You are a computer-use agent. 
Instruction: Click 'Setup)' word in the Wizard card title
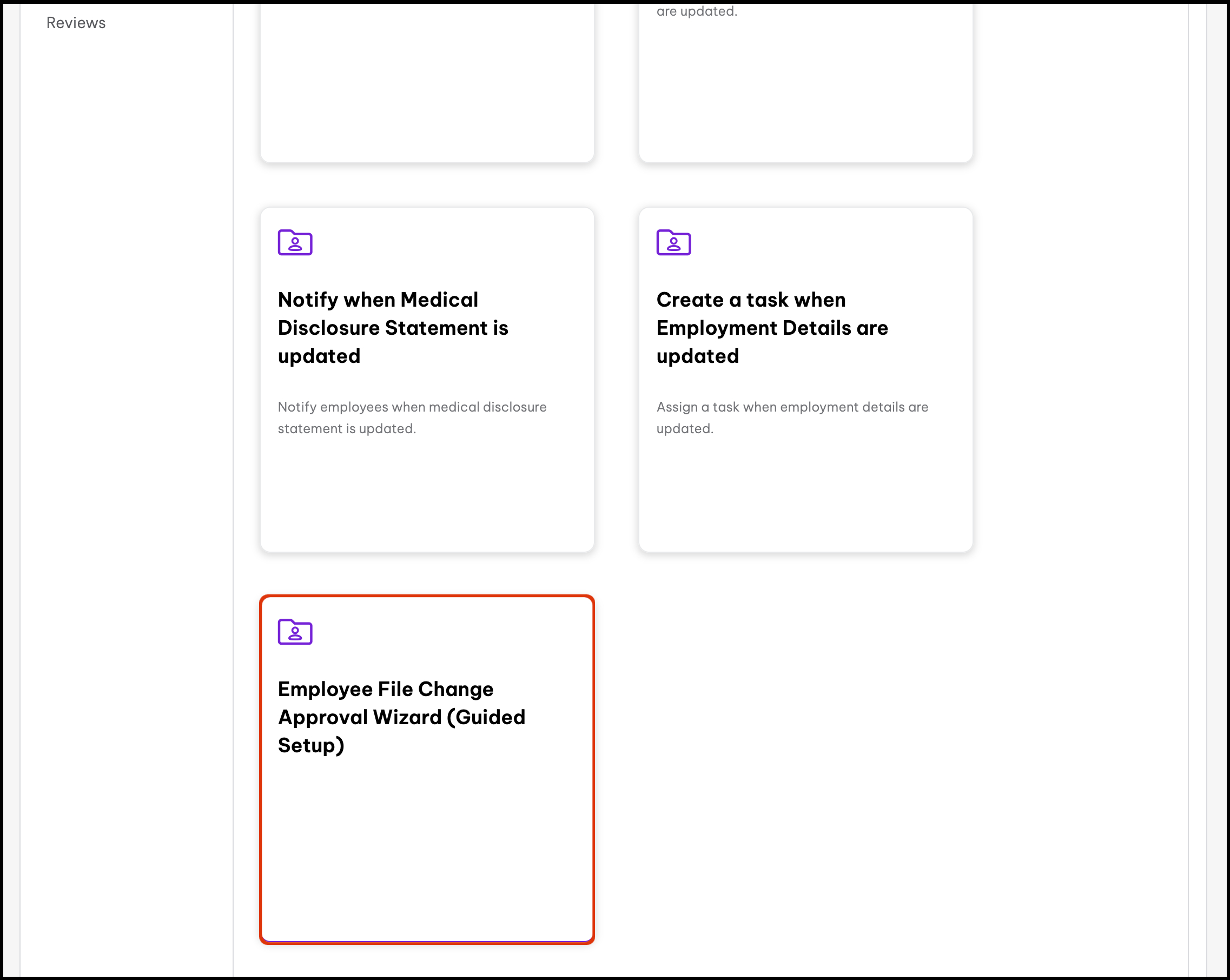(311, 745)
